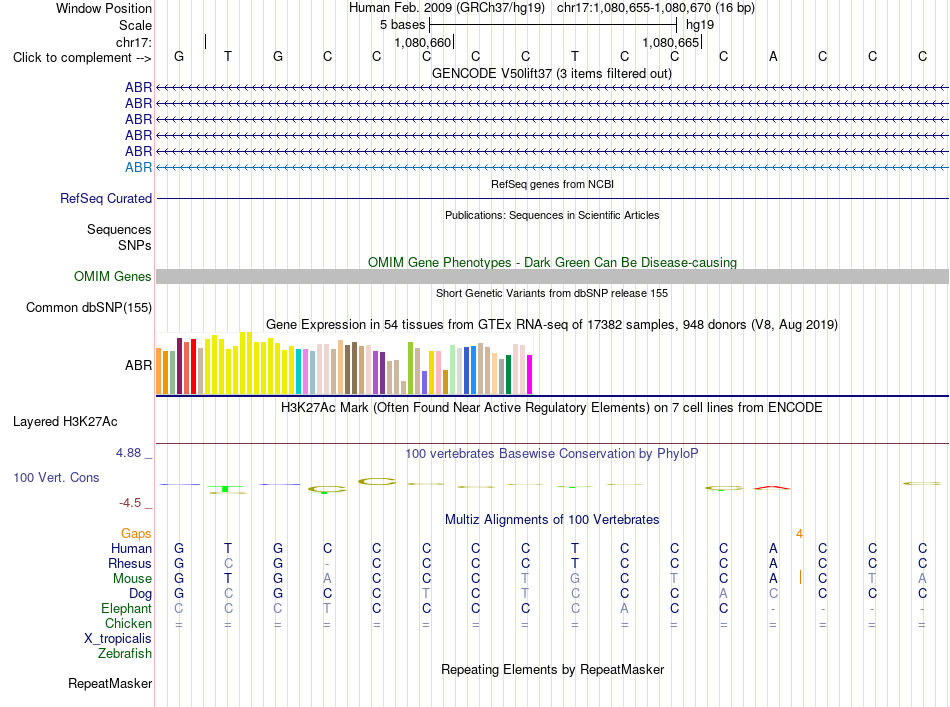Click the '-4.5' PhyloP lower limit value
Screen dimensions: 950x707
click(130, 503)
